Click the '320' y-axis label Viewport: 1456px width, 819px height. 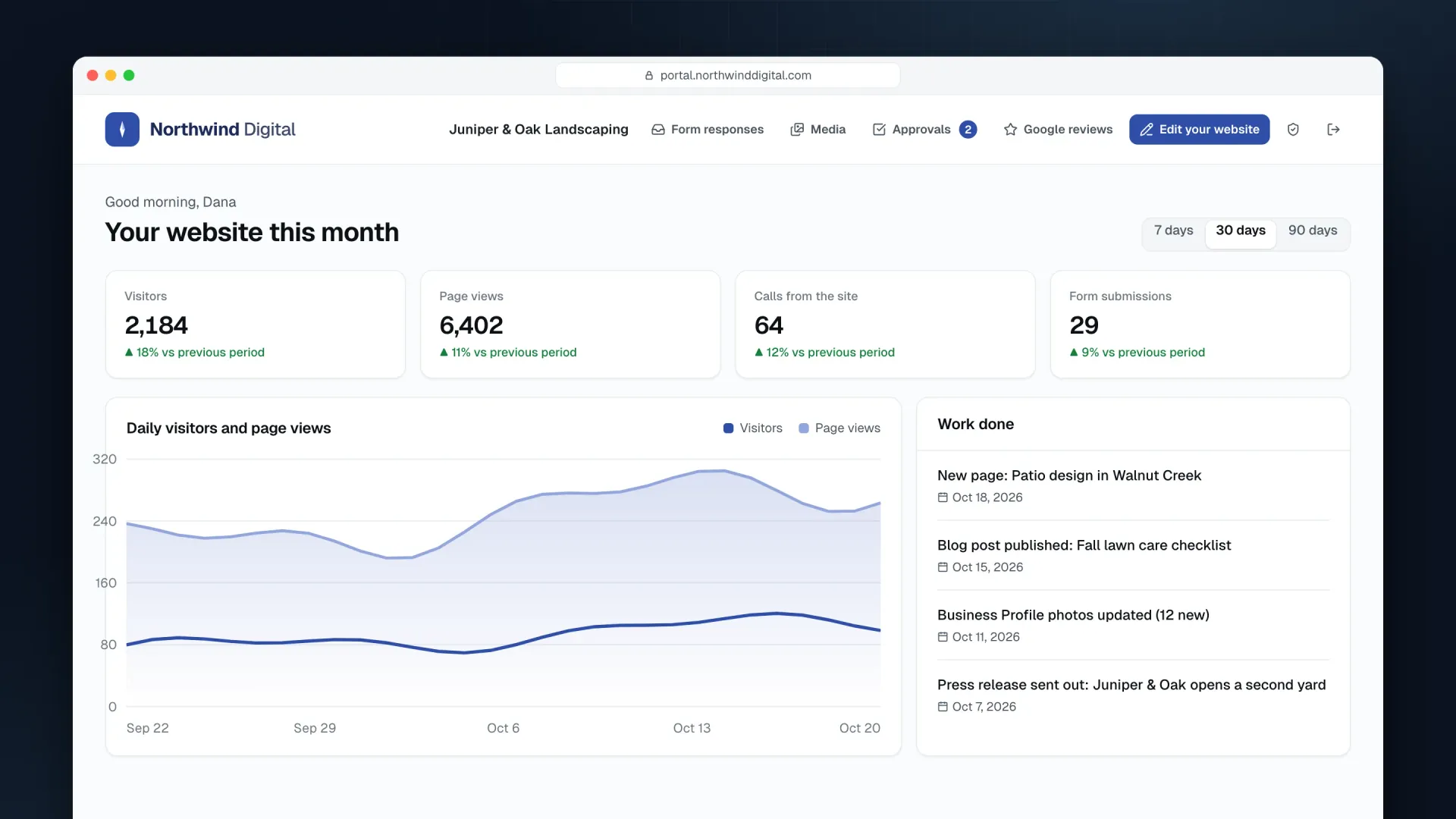[105, 459]
